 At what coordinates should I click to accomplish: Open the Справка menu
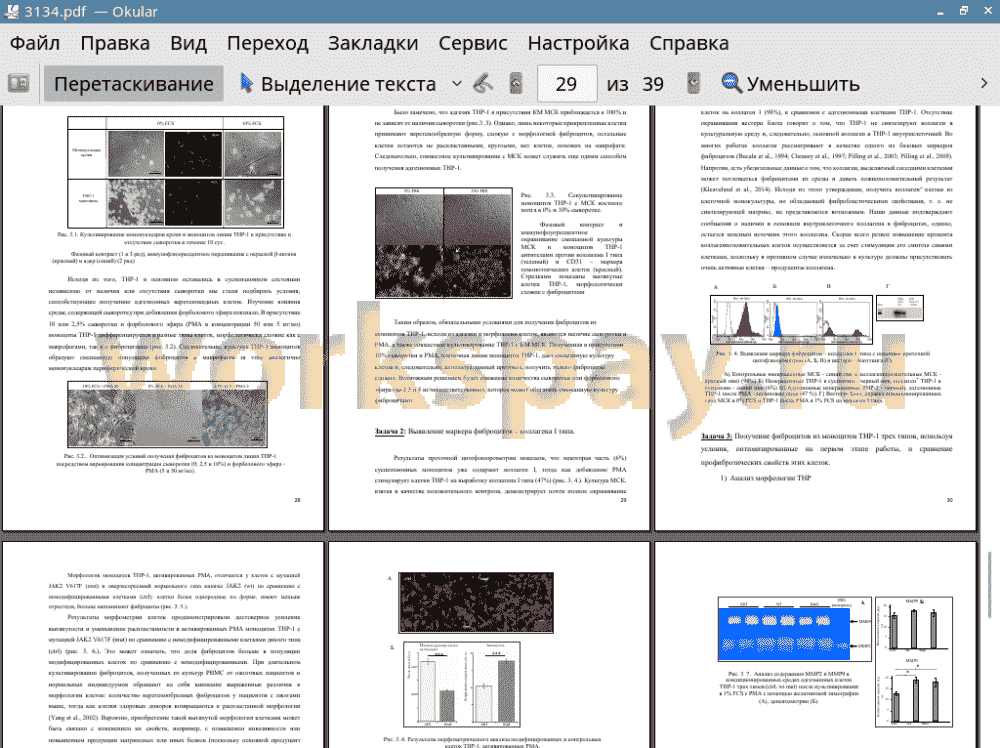(x=689, y=43)
